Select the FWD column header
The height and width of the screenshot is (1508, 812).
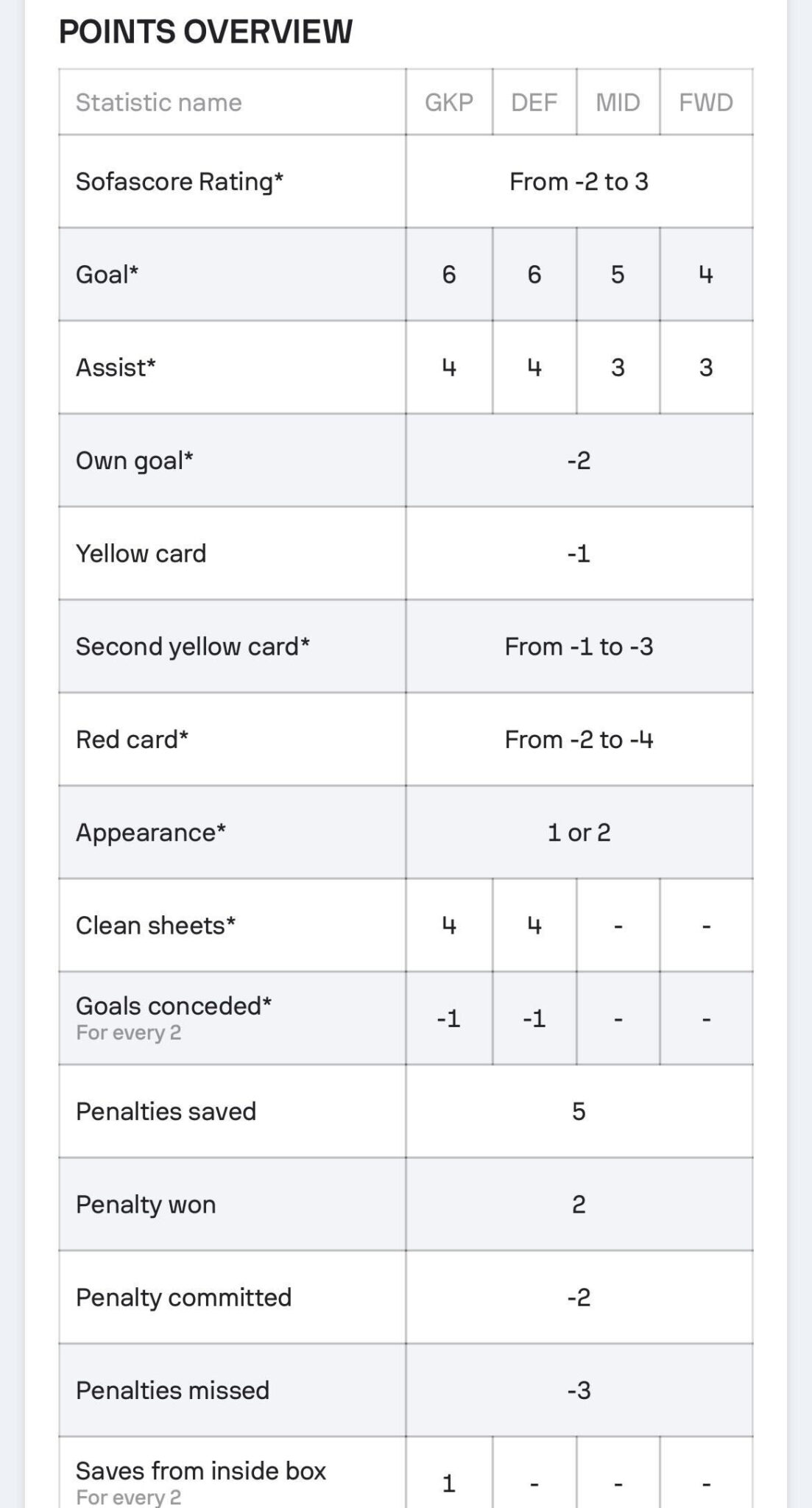[x=706, y=102]
